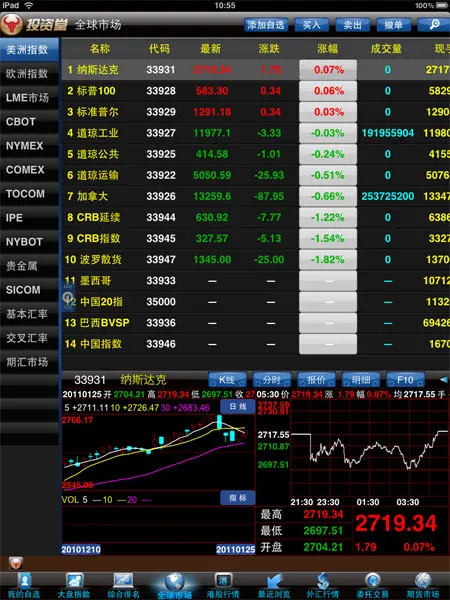Click the large 2719.34 price display
This screenshot has height=600, width=450.
(x=396, y=523)
